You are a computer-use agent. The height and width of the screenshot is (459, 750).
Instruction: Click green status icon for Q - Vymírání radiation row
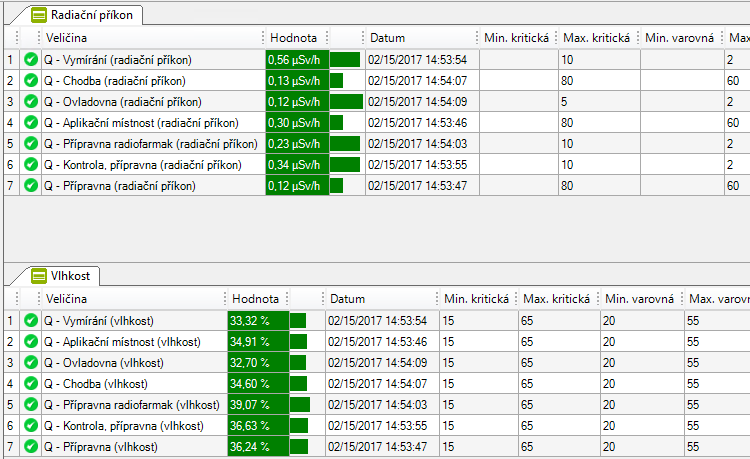tap(31, 59)
